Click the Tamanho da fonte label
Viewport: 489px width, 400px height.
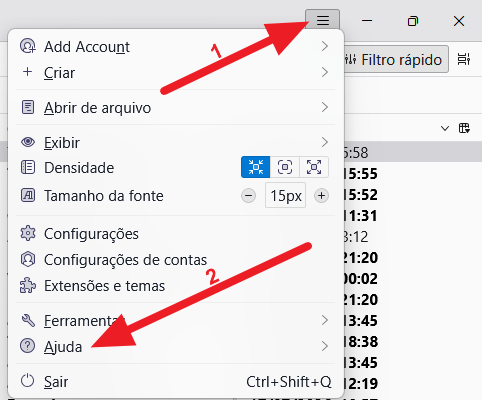point(104,196)
